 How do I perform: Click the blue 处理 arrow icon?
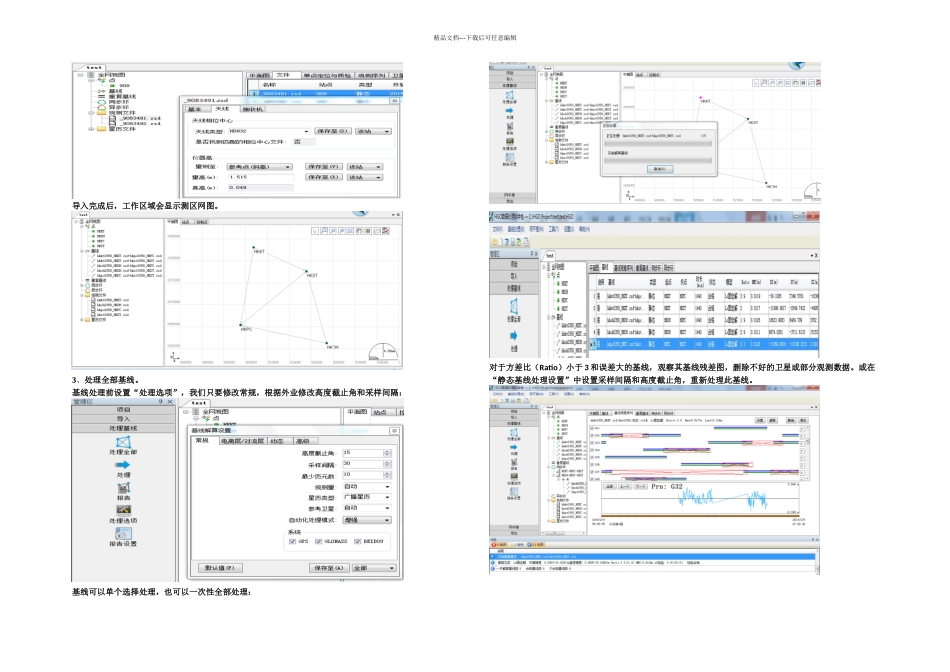(123, 465)
